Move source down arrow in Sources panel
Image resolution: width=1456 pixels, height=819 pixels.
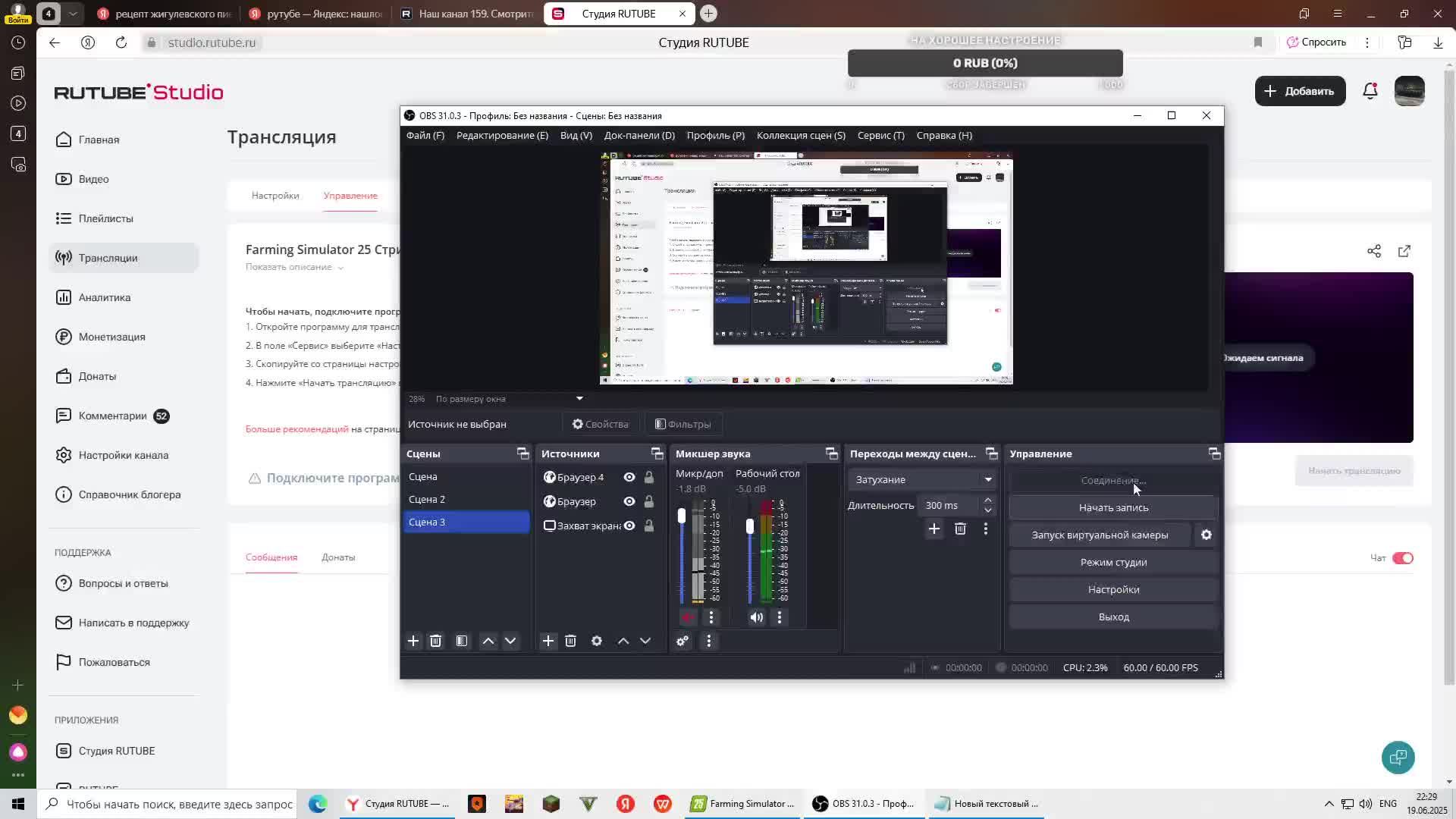645,642
